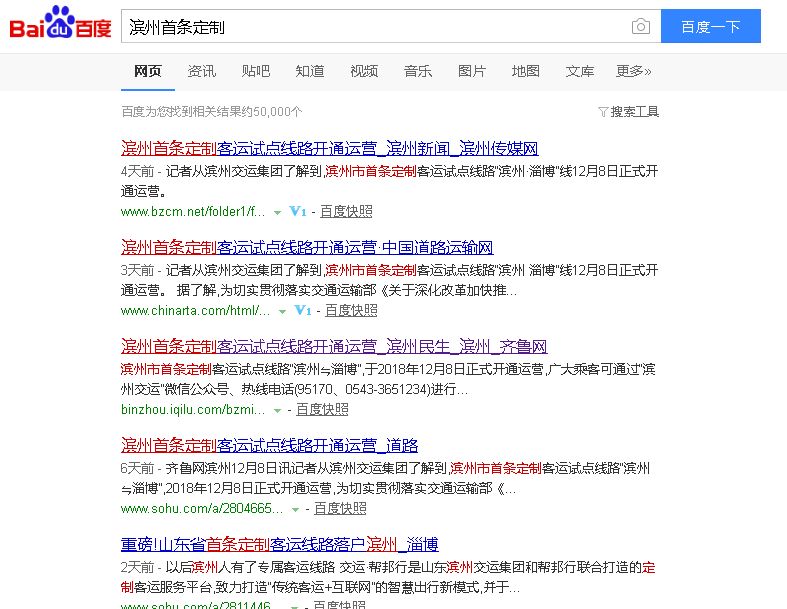Switch to 资讯 tab
This screenshot has height=609, width=787.
pyautogui.click(x=202, y=71)
